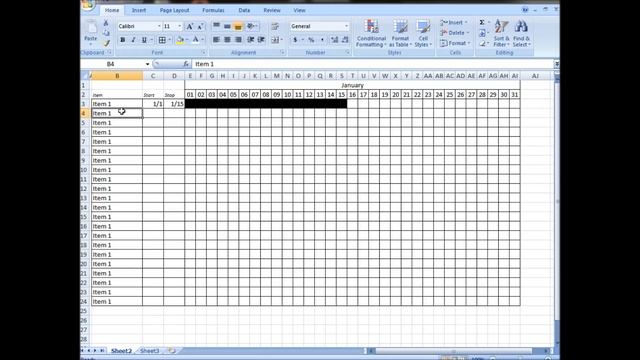Viewport: 640px width, 360px height.
Task: Open Cell Styles dropdown
Action: 423,33
